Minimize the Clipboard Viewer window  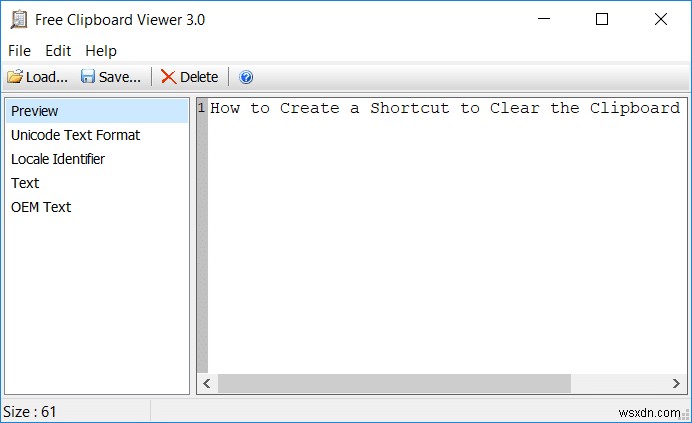[544, 19]
